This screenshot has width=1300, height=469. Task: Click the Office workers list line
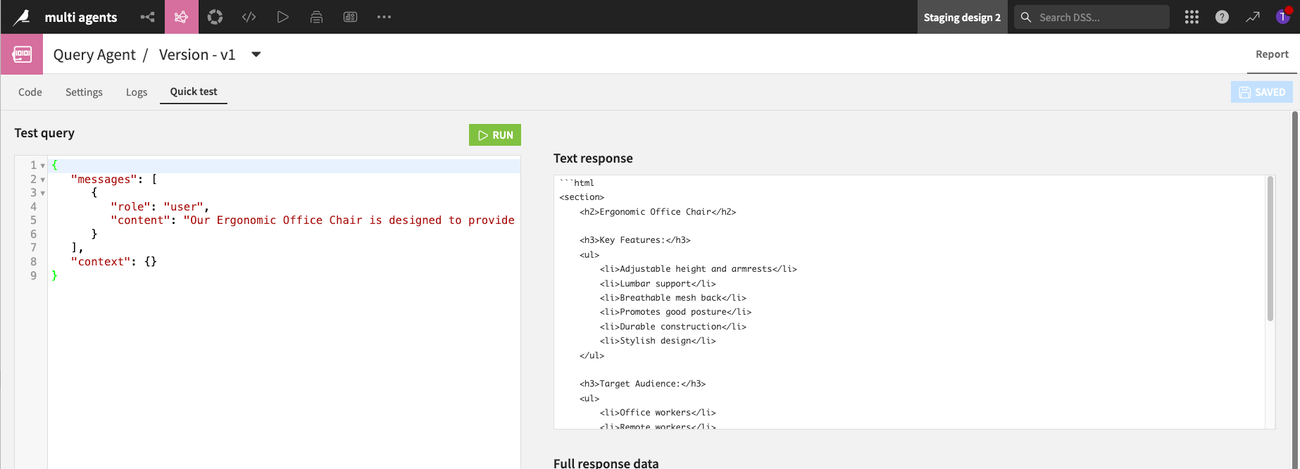tap(658, 412)
